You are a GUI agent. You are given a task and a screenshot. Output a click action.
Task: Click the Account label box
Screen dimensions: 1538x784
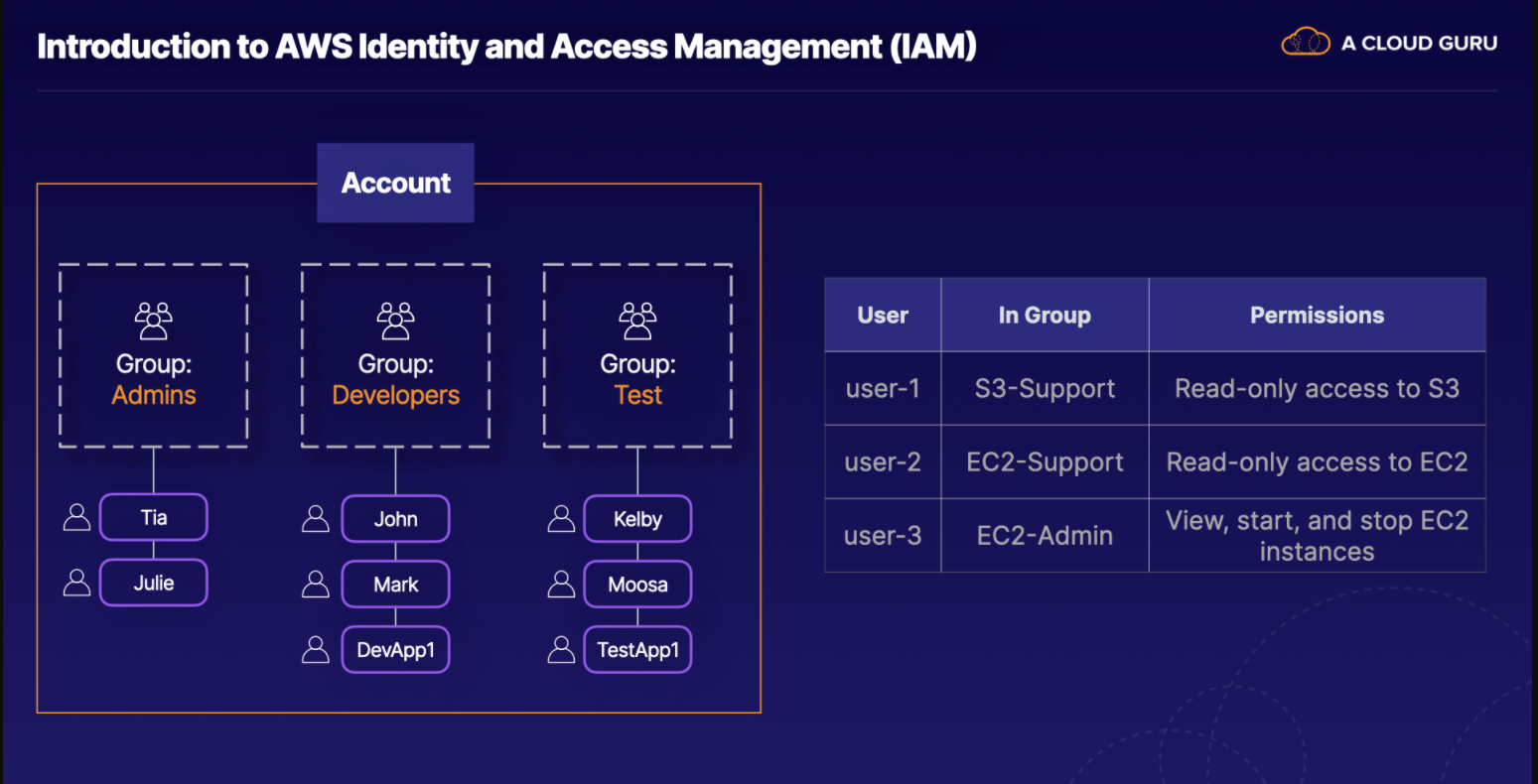(395, 183)
